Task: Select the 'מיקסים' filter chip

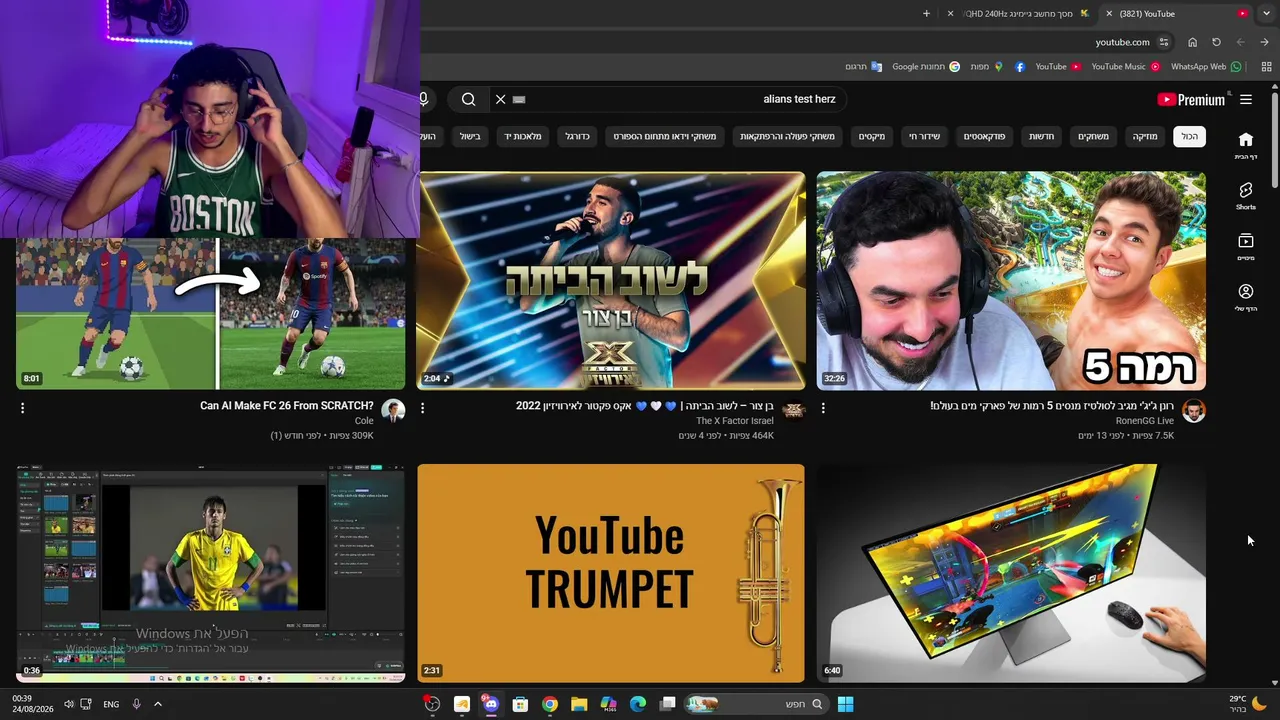Action: (x=872, y=136)
